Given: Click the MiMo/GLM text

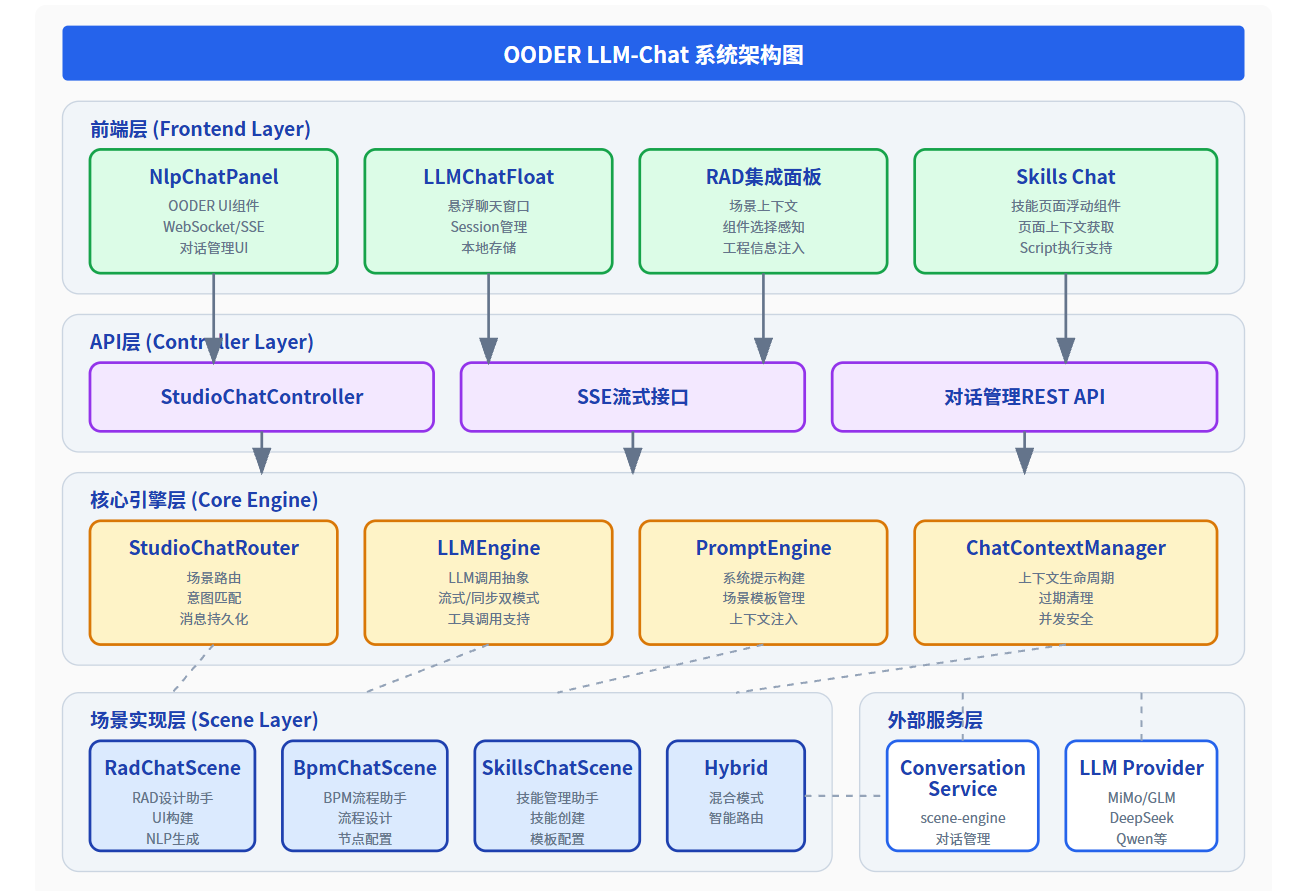Looking at the screenshot, I should pos(1142,798).
